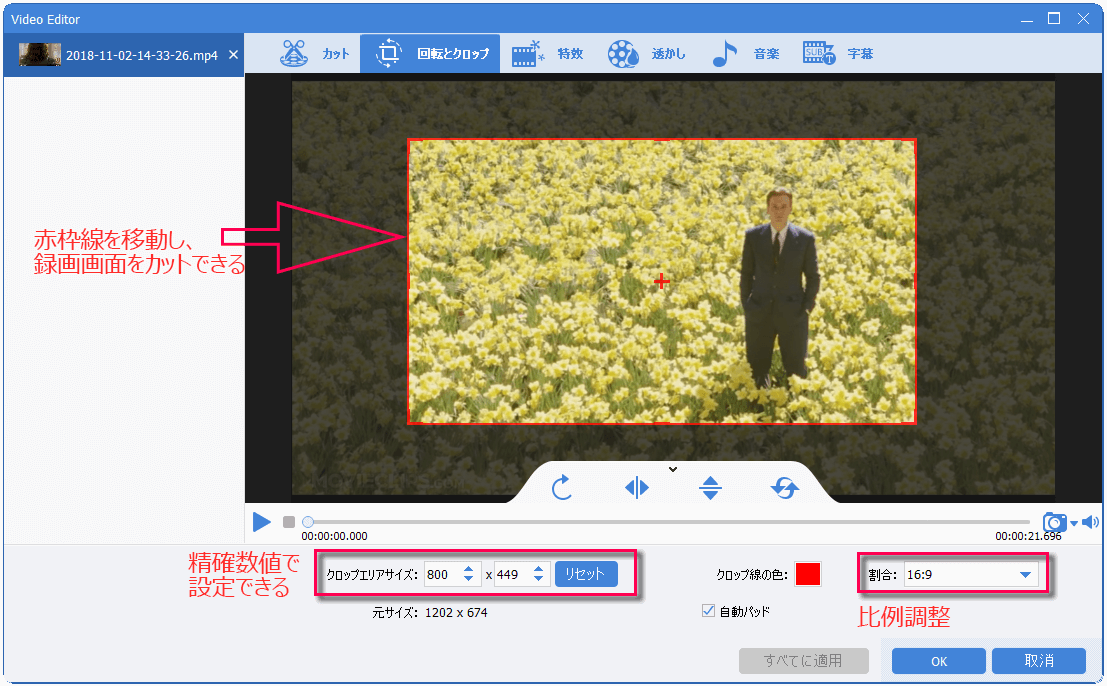The image size is (1107, 686).
Task: Increase the crop width value
Action: (469, 569)
